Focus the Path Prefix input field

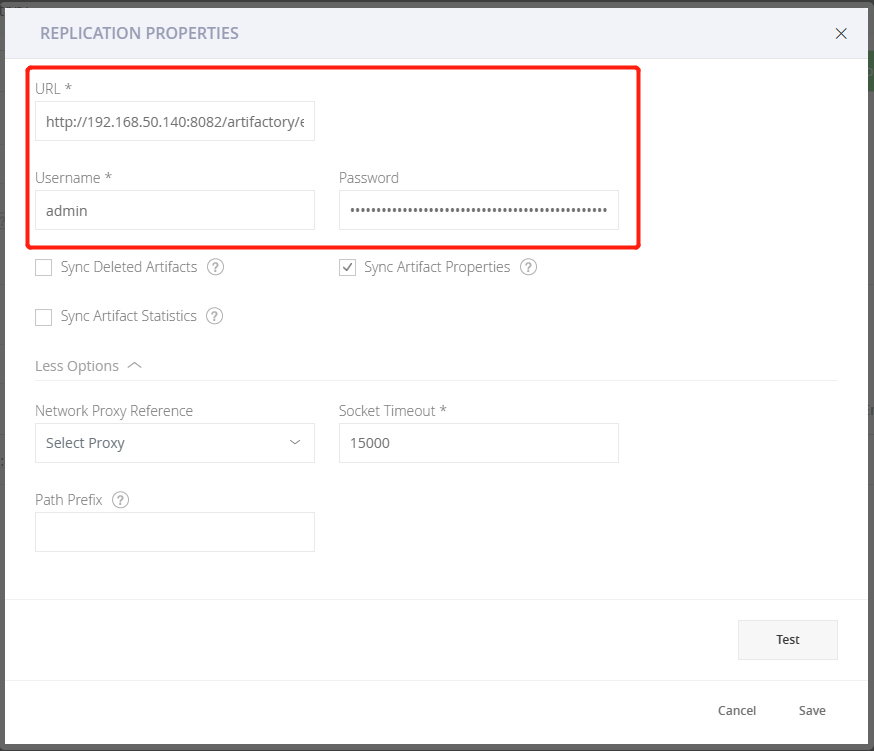[175, 532]
